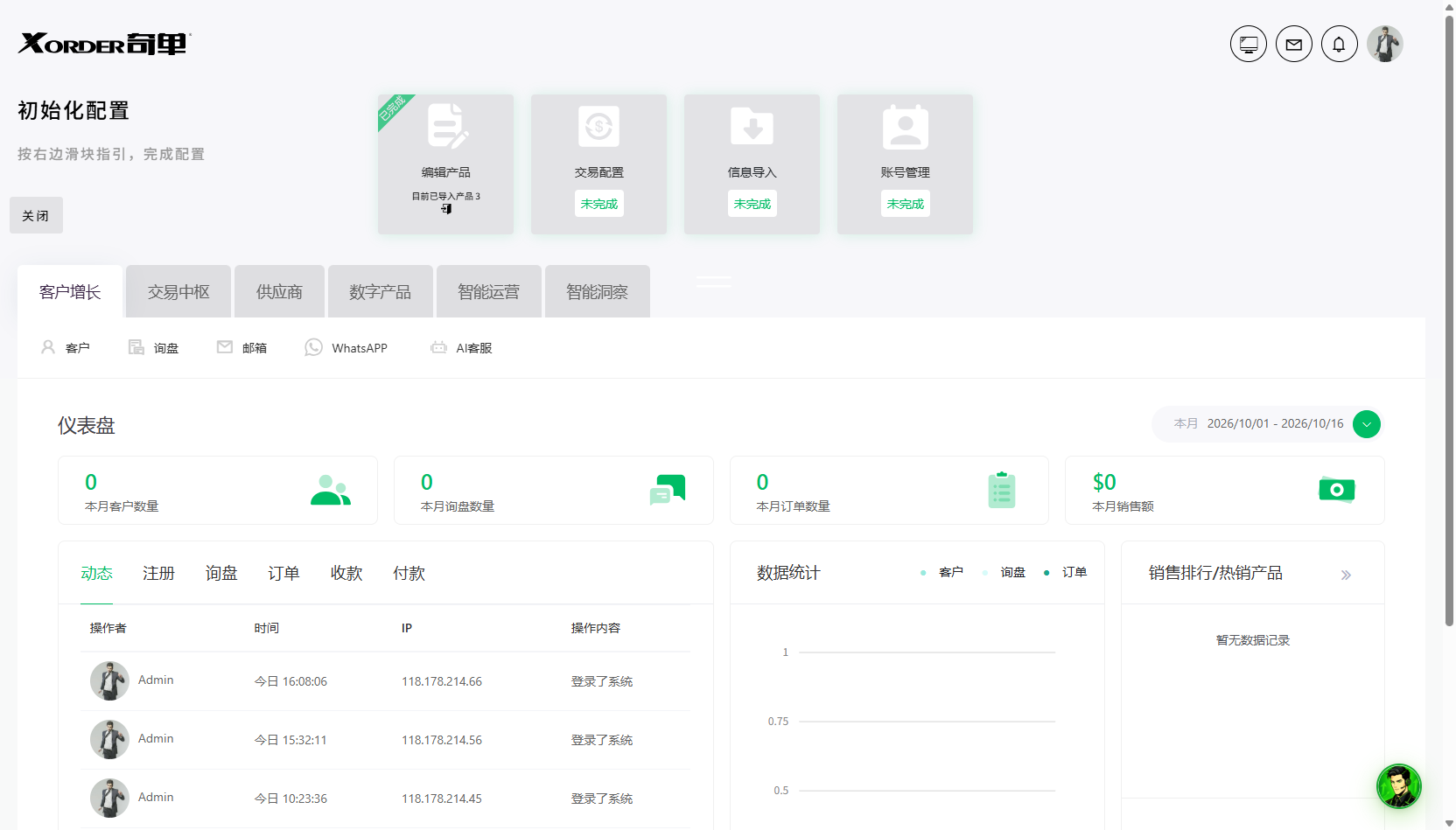Image resolution: width=1456 pixels, height=830 pixels.
Task: Click the Xorder logo in the header
Action: click(105, 44)
